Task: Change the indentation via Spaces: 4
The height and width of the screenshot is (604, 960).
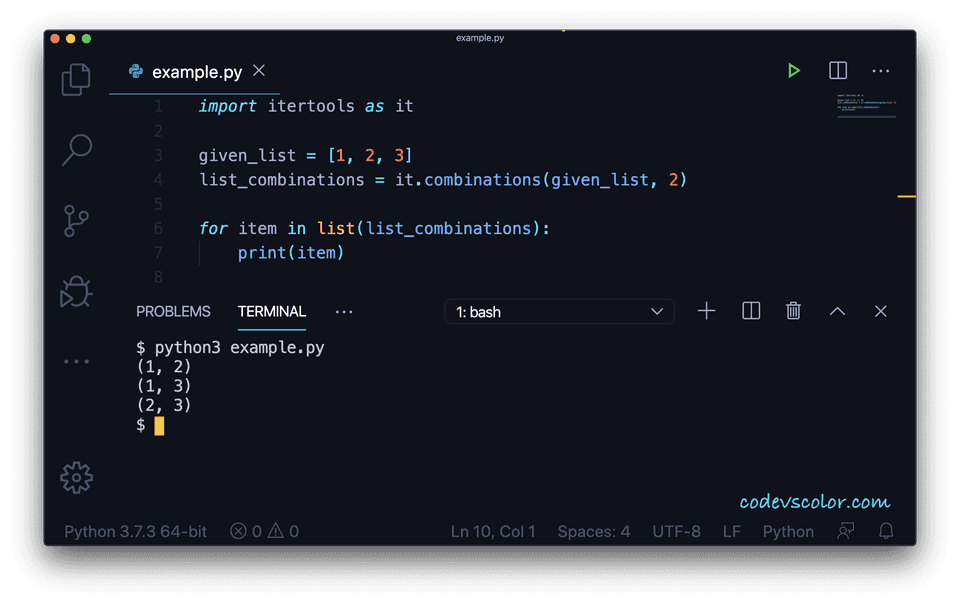Action: pos(593,531)
